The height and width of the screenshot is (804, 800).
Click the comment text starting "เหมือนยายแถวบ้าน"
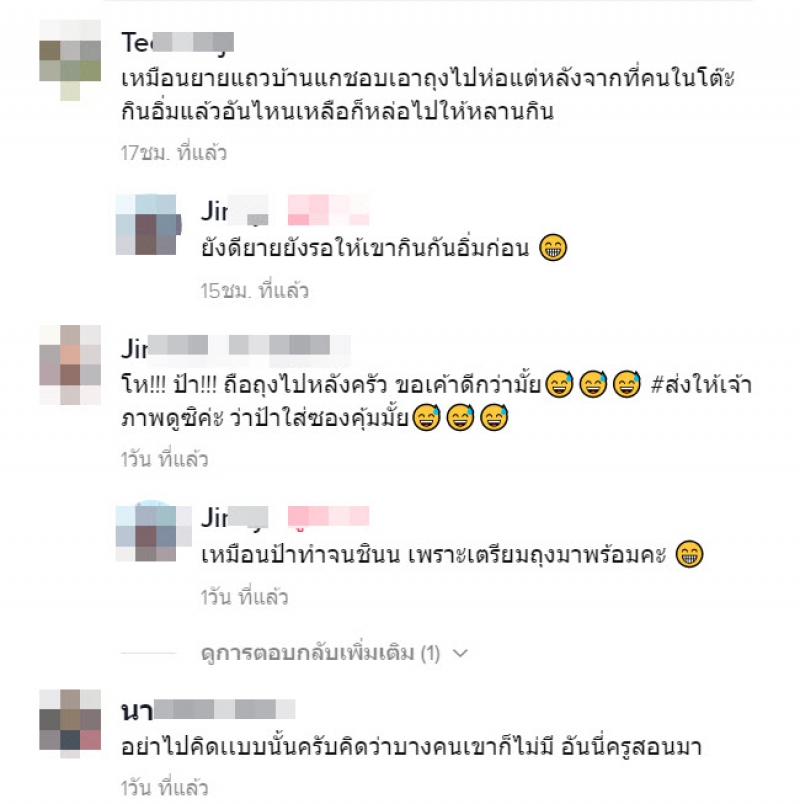click(428, 95)
